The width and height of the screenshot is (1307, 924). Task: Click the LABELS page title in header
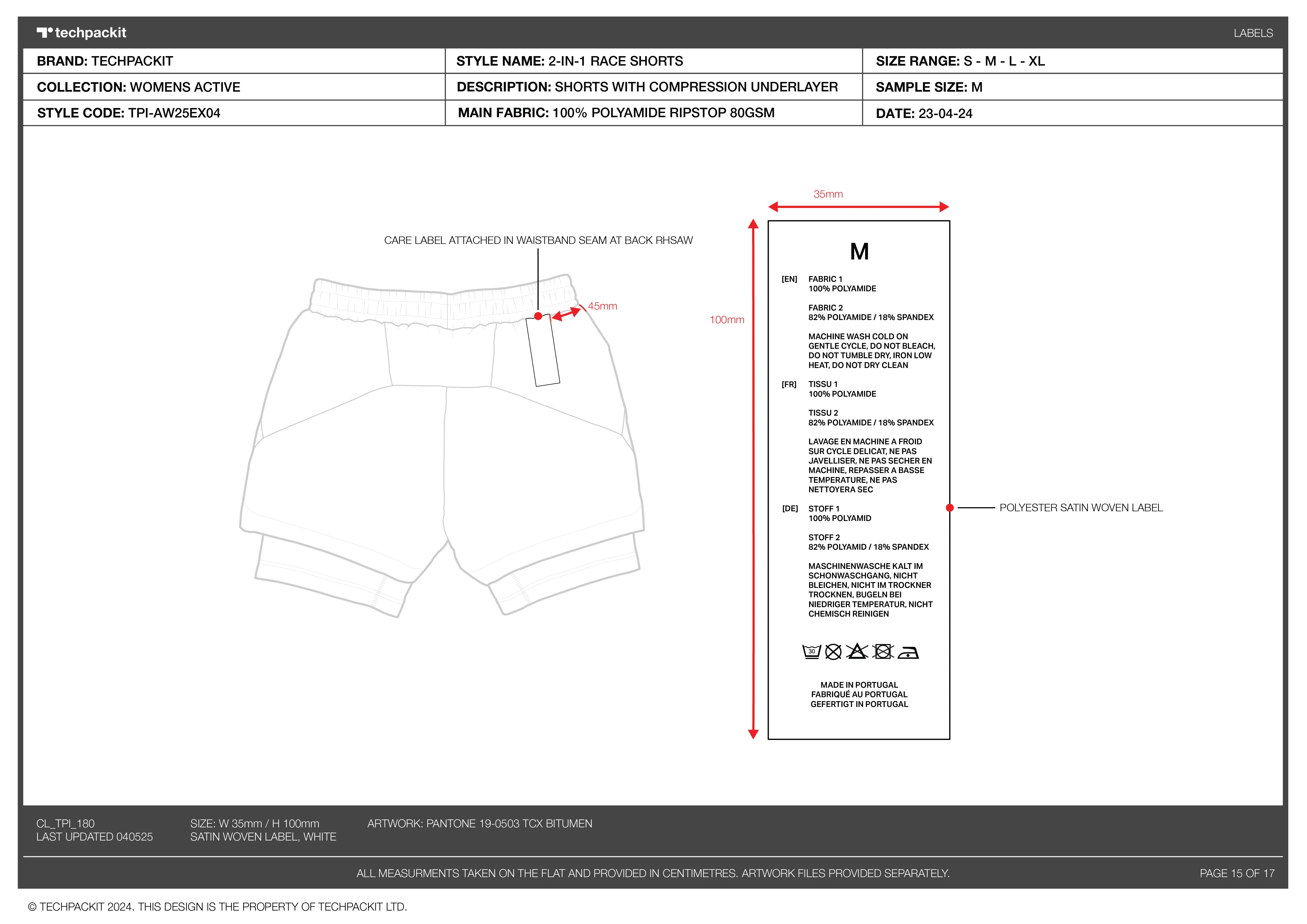pyautogui.click(x=1253, y=33)
